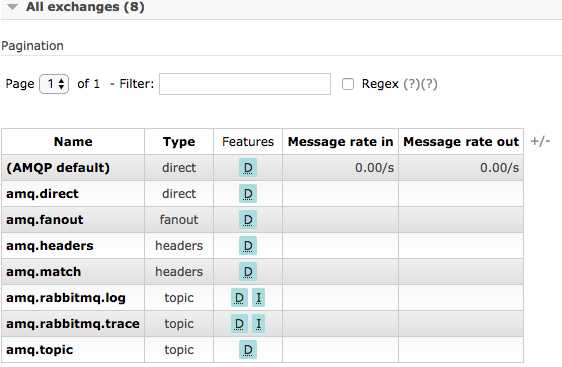Click the I badge in amq.rabbitmq.trace row
562x367 pixels.
pyautogui.click(x=258, y=324)
